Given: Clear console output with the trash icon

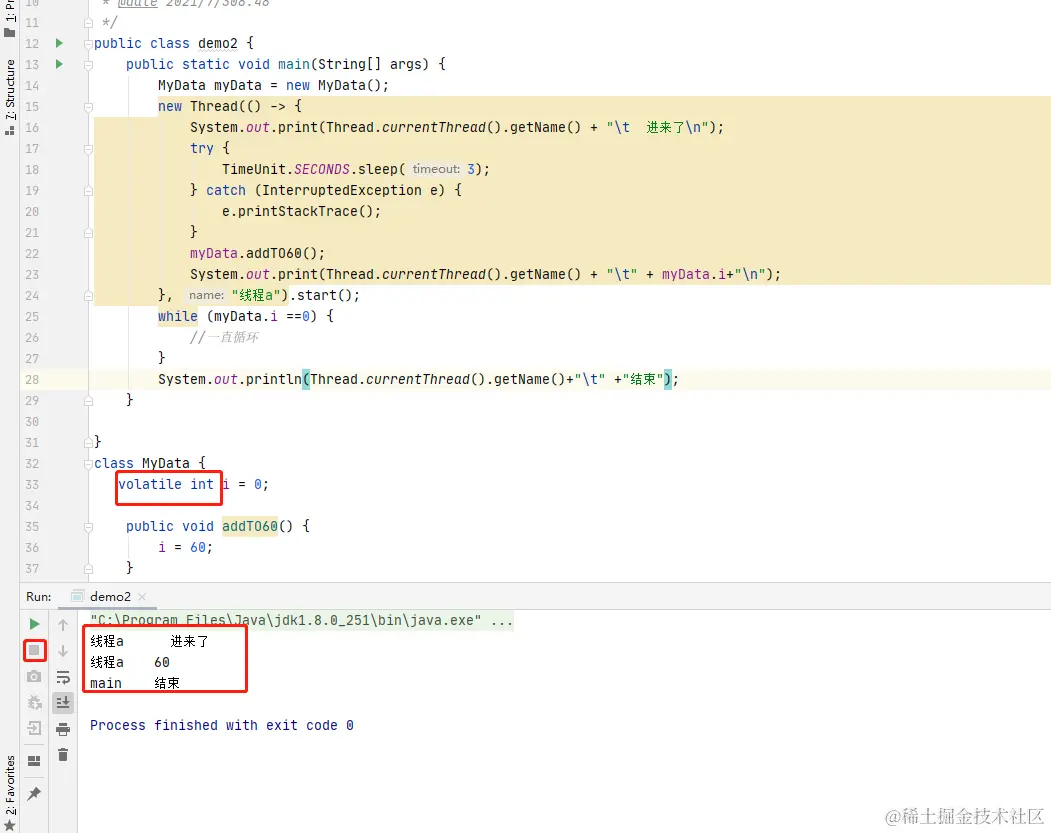Looking at the screenshot, I should click(63, 755).
